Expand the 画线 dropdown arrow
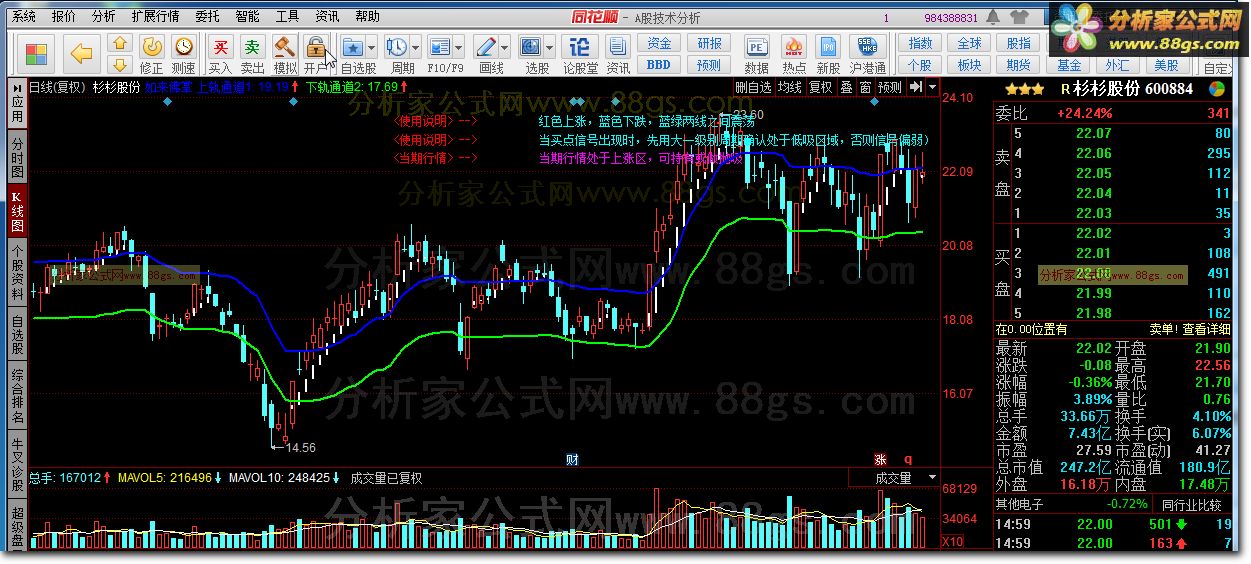1251x564 pixels. (x=505, y=47)
